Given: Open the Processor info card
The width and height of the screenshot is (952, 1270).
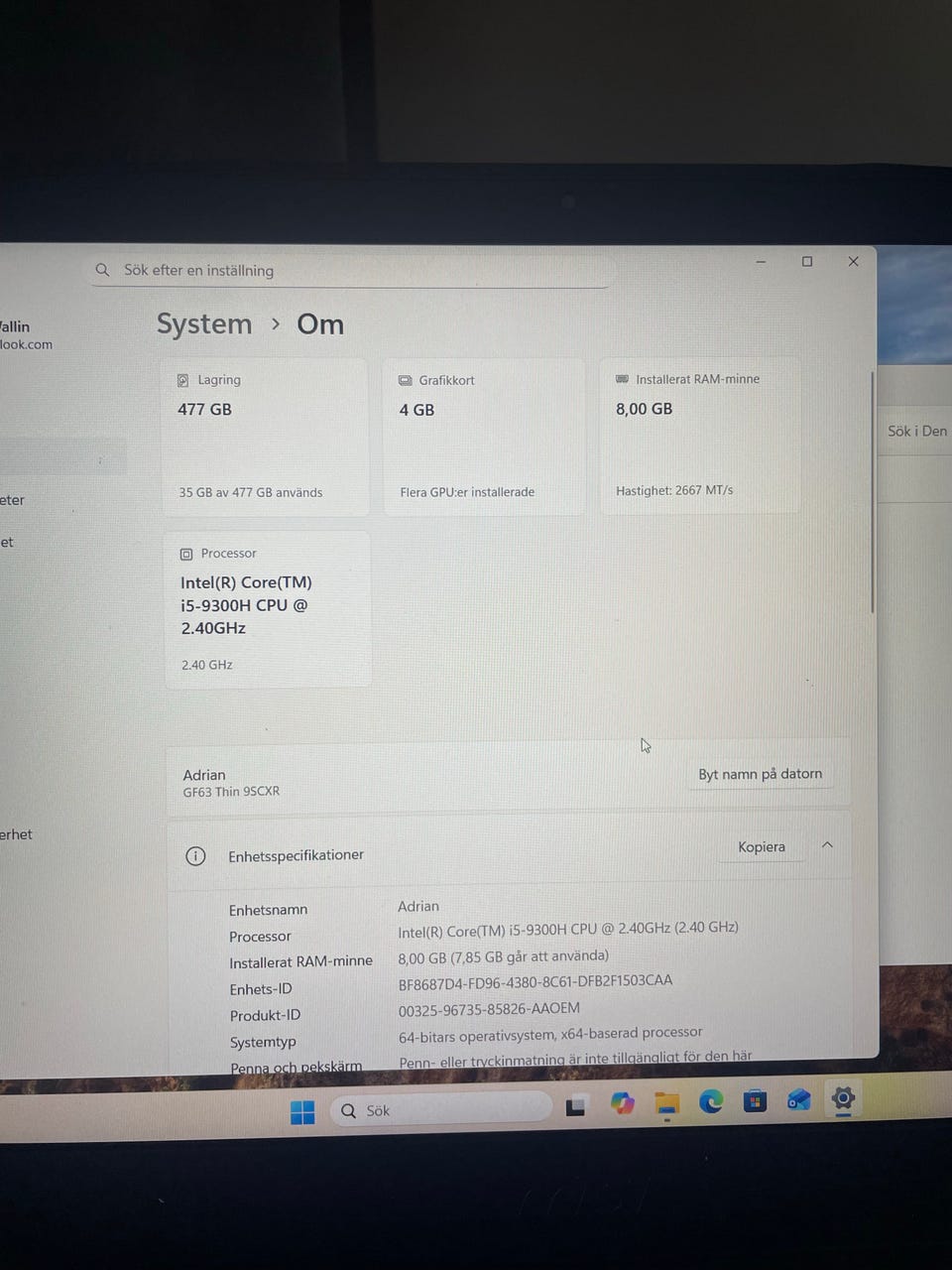Looking at the screenshot, I should click(267, 609).
